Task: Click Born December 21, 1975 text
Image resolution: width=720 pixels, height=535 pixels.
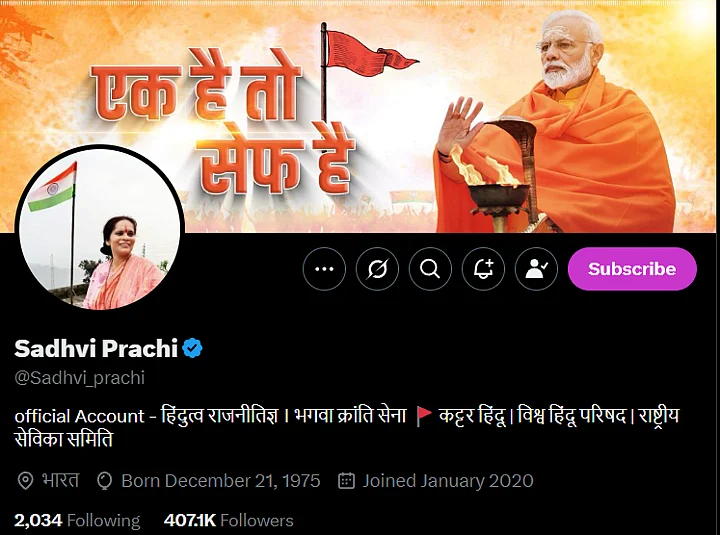Action: pyautogui.click(x=221, y=481)
